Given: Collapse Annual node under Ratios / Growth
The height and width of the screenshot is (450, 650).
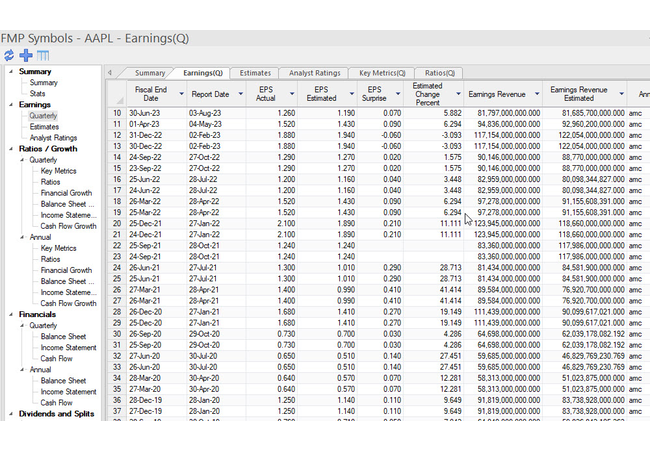Looking at the screenshot, I should pos(22,237).
